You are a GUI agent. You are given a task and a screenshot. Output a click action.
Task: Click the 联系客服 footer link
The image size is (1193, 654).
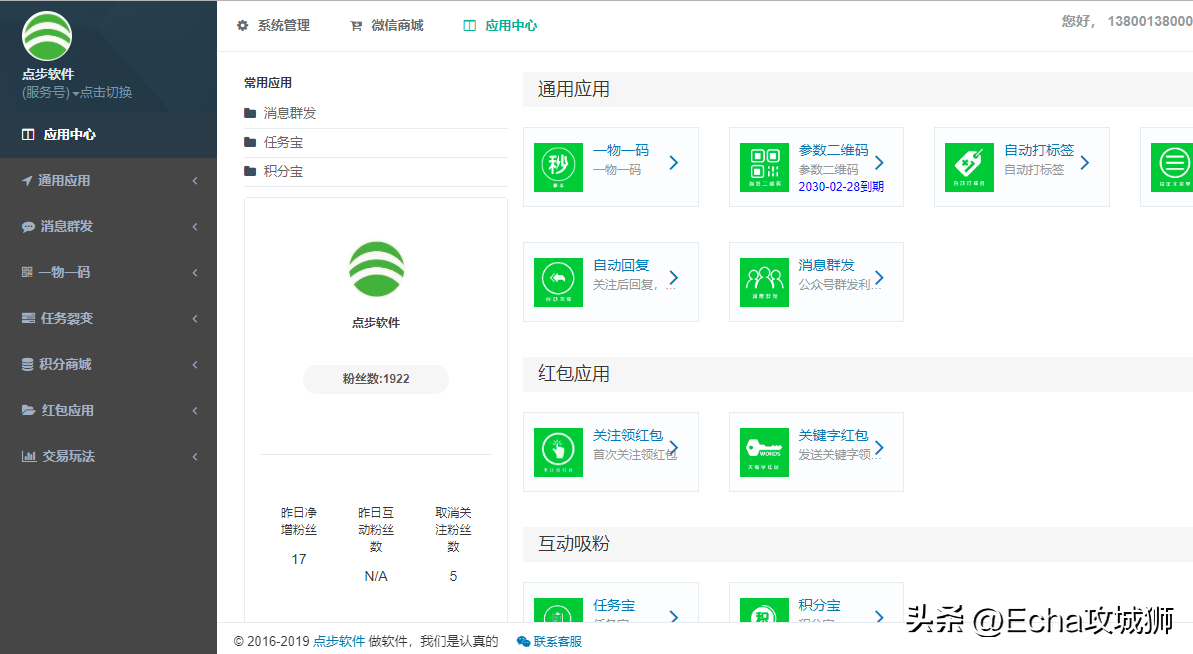pos(558,642)
